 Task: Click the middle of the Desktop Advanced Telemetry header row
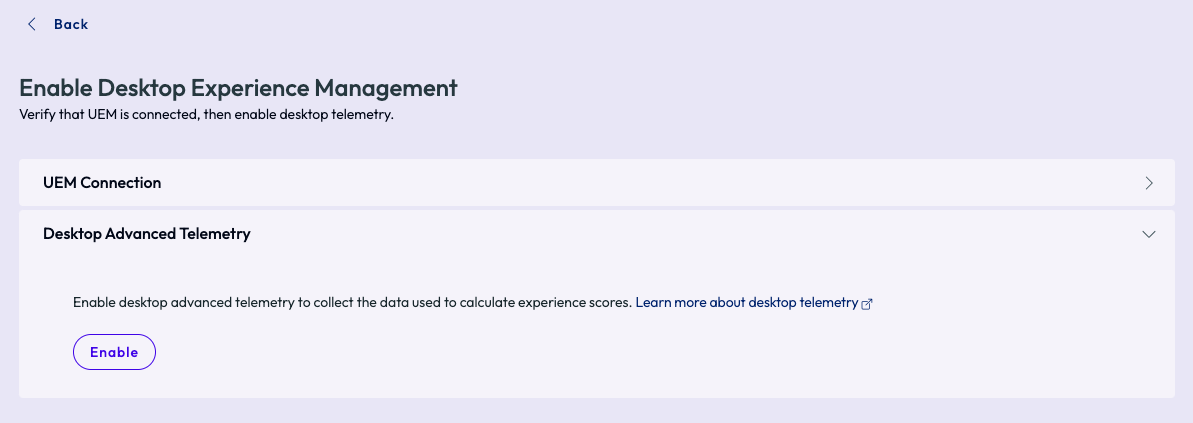coord(596,234)
